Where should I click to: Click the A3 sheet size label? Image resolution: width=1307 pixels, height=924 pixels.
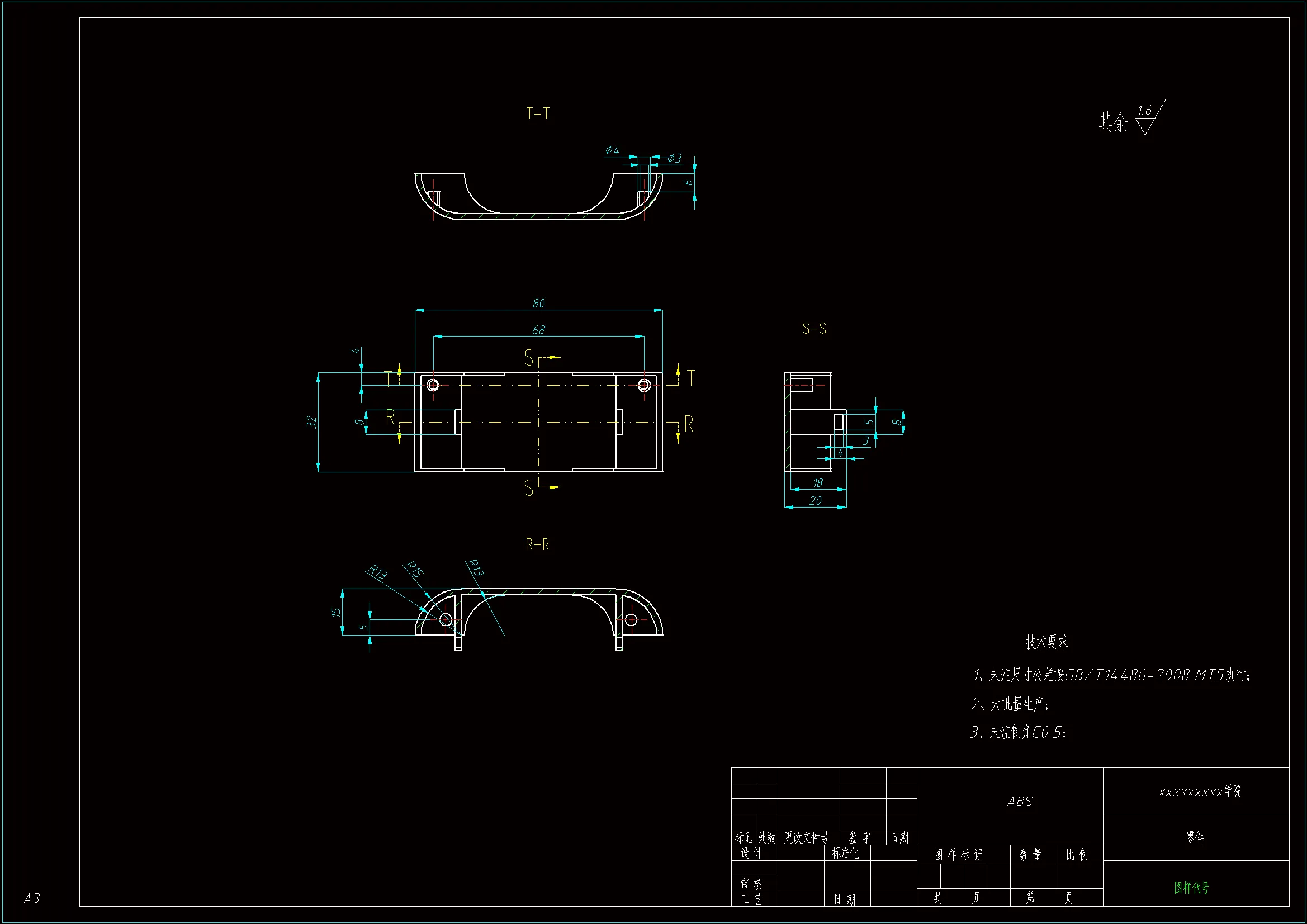32,898
